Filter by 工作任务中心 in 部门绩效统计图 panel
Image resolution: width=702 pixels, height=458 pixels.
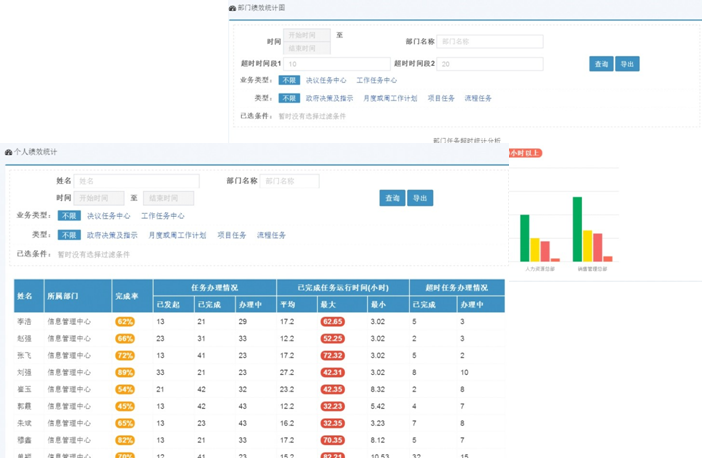pyautogui.click(x=377, y=81)
